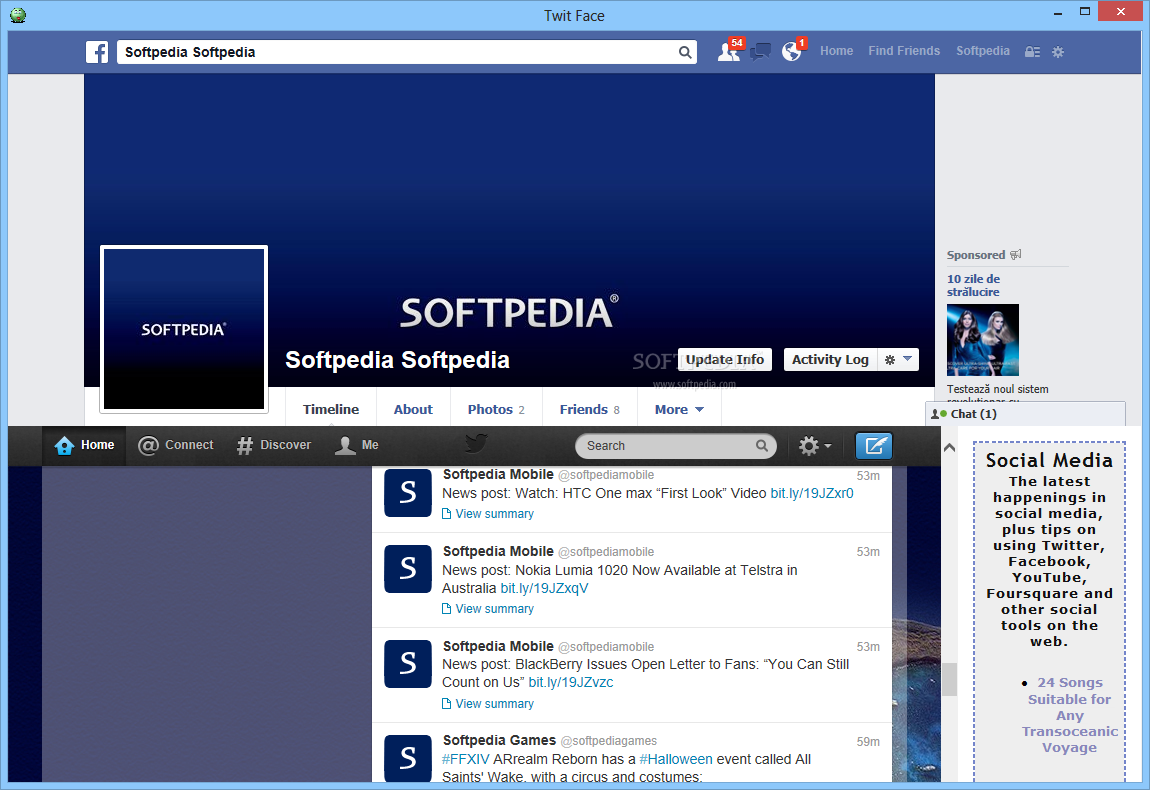Click the Sponsored section heading
This screenshot has height=790, width=1150.
click(x=975, y=255)
